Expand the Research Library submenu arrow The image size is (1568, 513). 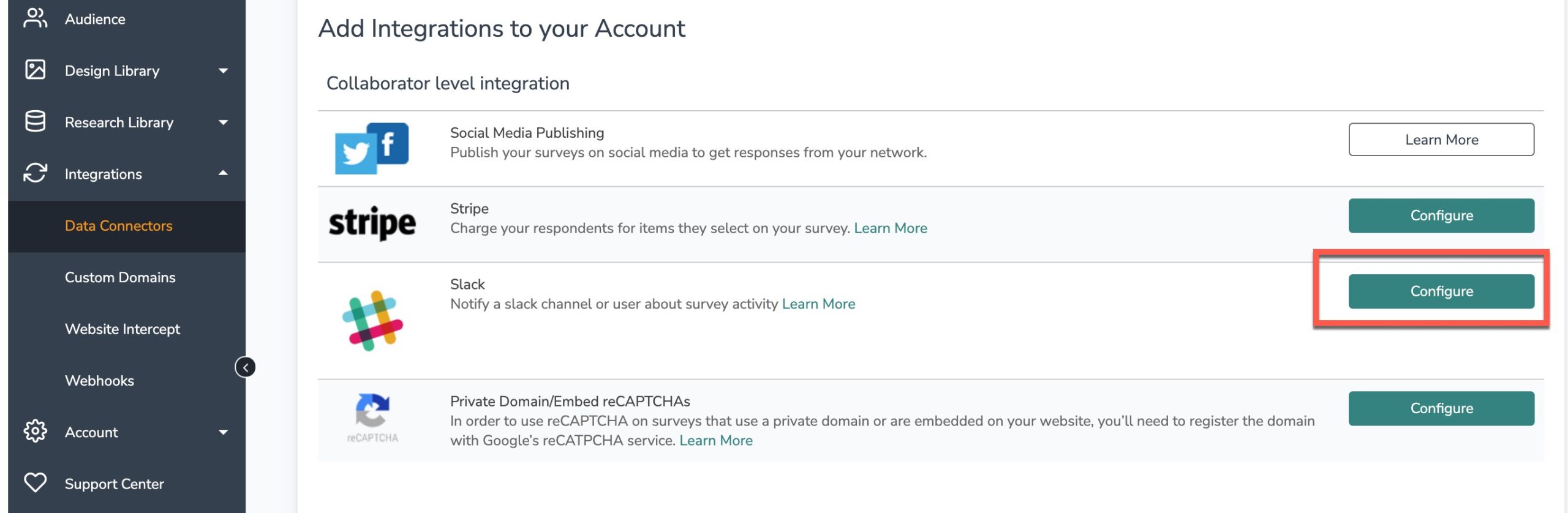(x=224, y=122)
